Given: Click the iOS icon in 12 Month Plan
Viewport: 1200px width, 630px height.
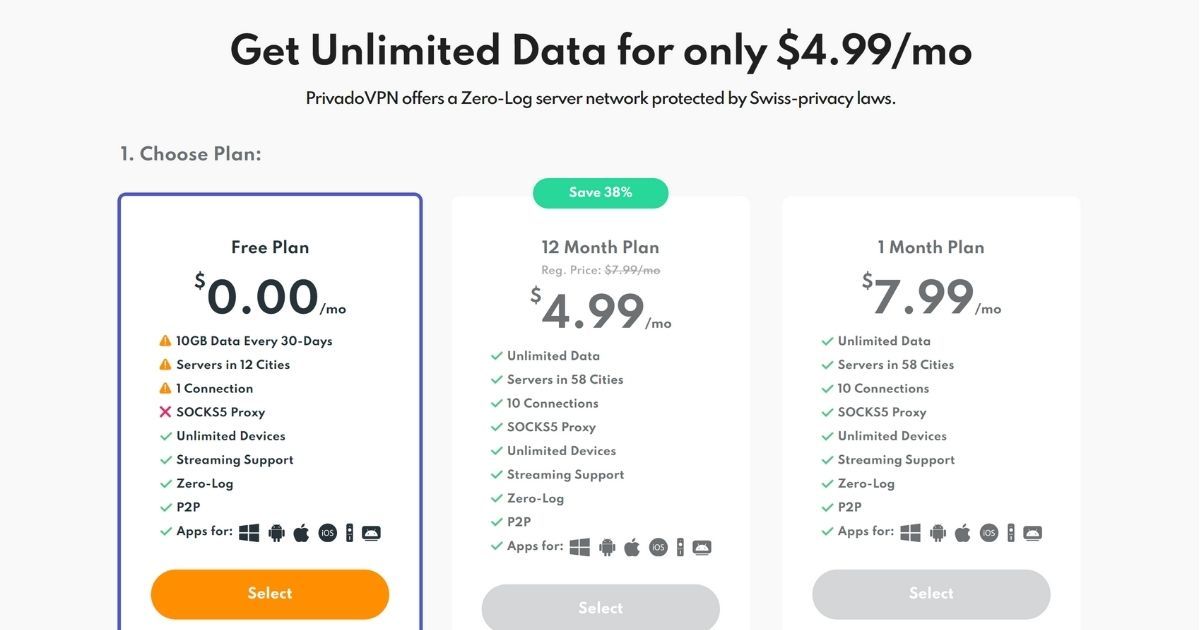Looking at the screenshot, I should (x=658, y=548).
